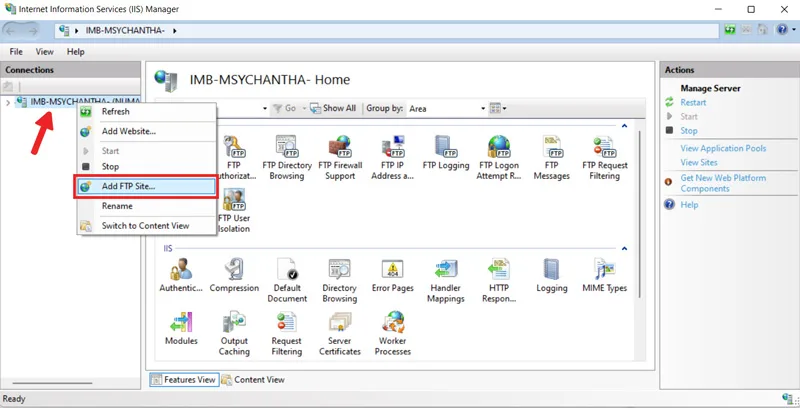Screen dimensions: 800x408
Task: Open the FTP Logging feature
Action: [x=446, y=153]
